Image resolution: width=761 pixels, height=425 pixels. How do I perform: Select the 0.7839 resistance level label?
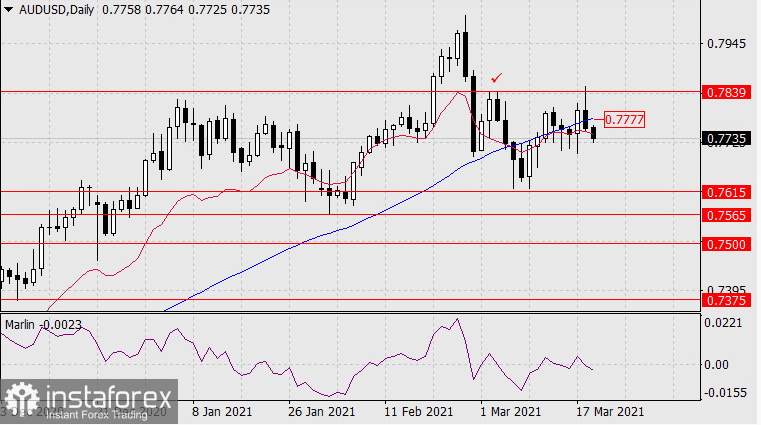tap(727, 92)
